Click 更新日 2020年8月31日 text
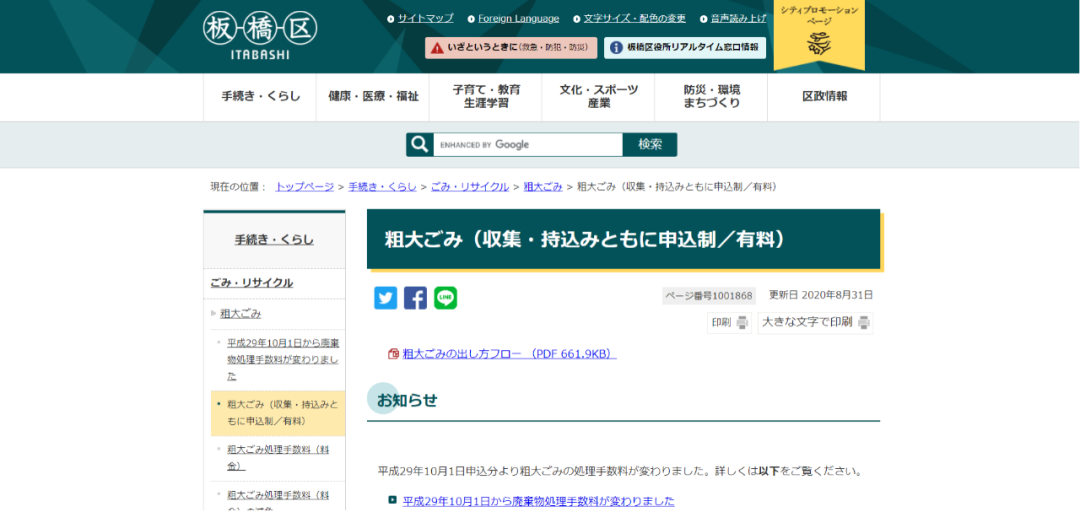The image size is (1080, 512). (x=820, y=296)
